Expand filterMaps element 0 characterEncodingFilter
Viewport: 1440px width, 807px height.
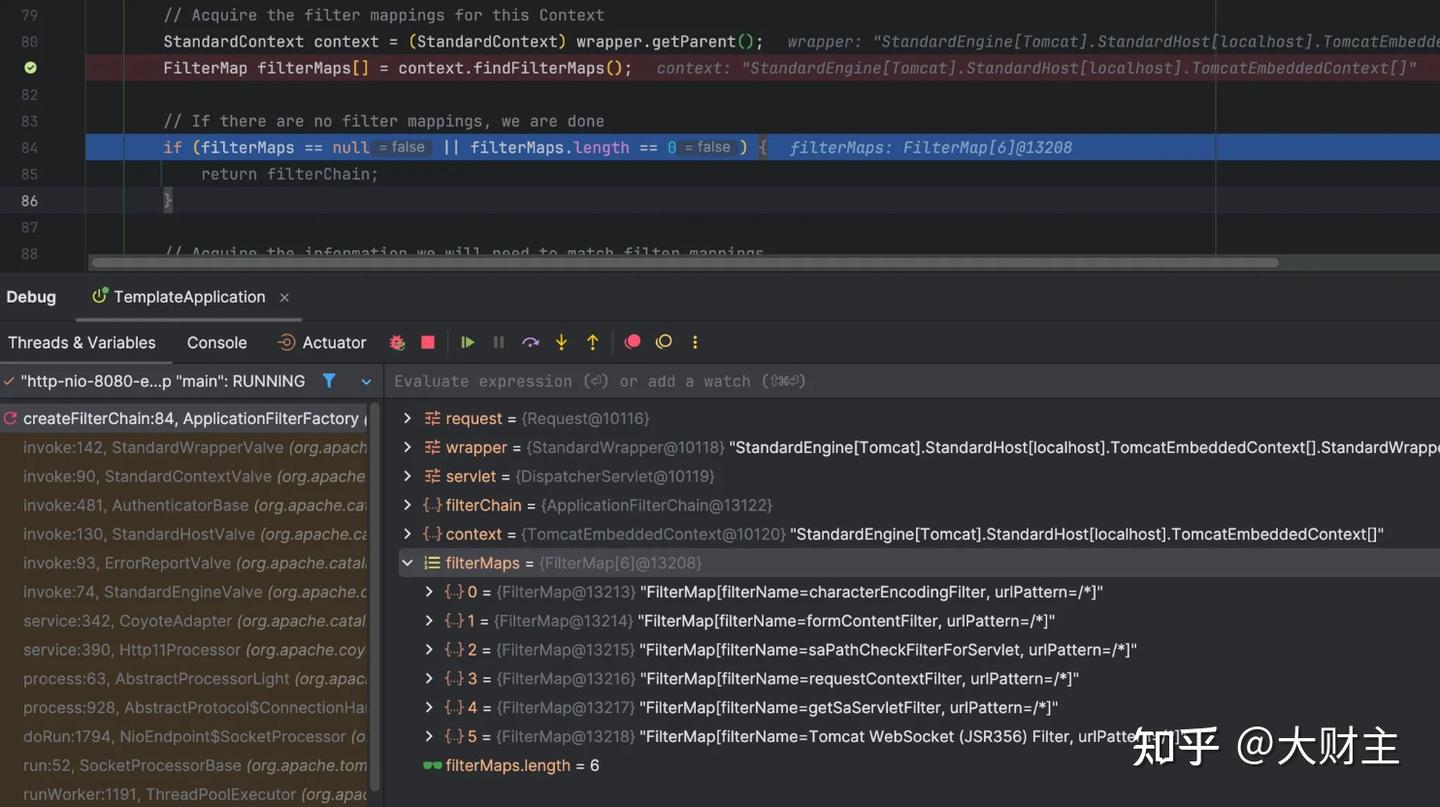pos(429,592)
